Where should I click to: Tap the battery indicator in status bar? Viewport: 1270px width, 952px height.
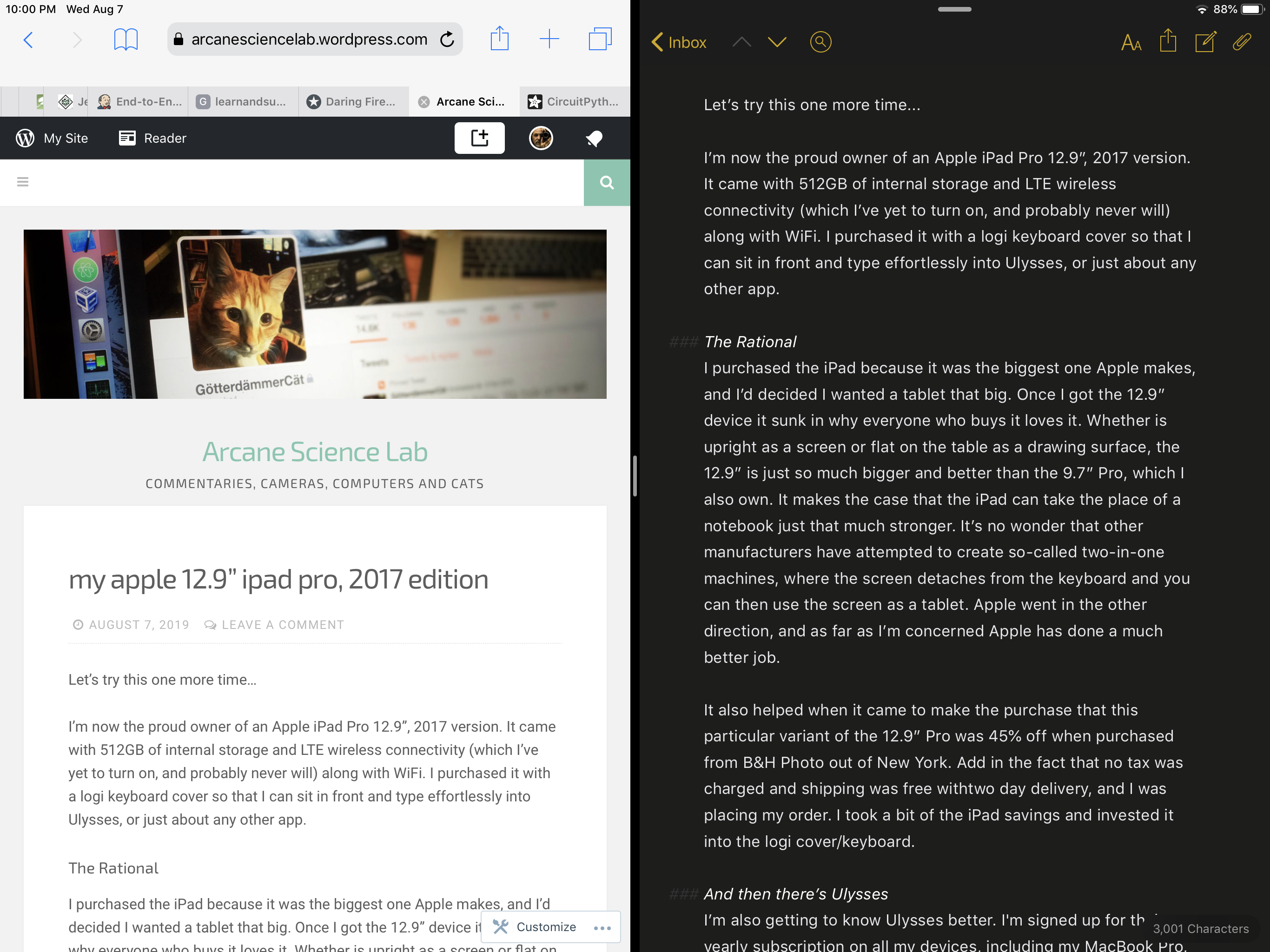pos(1252,9)
